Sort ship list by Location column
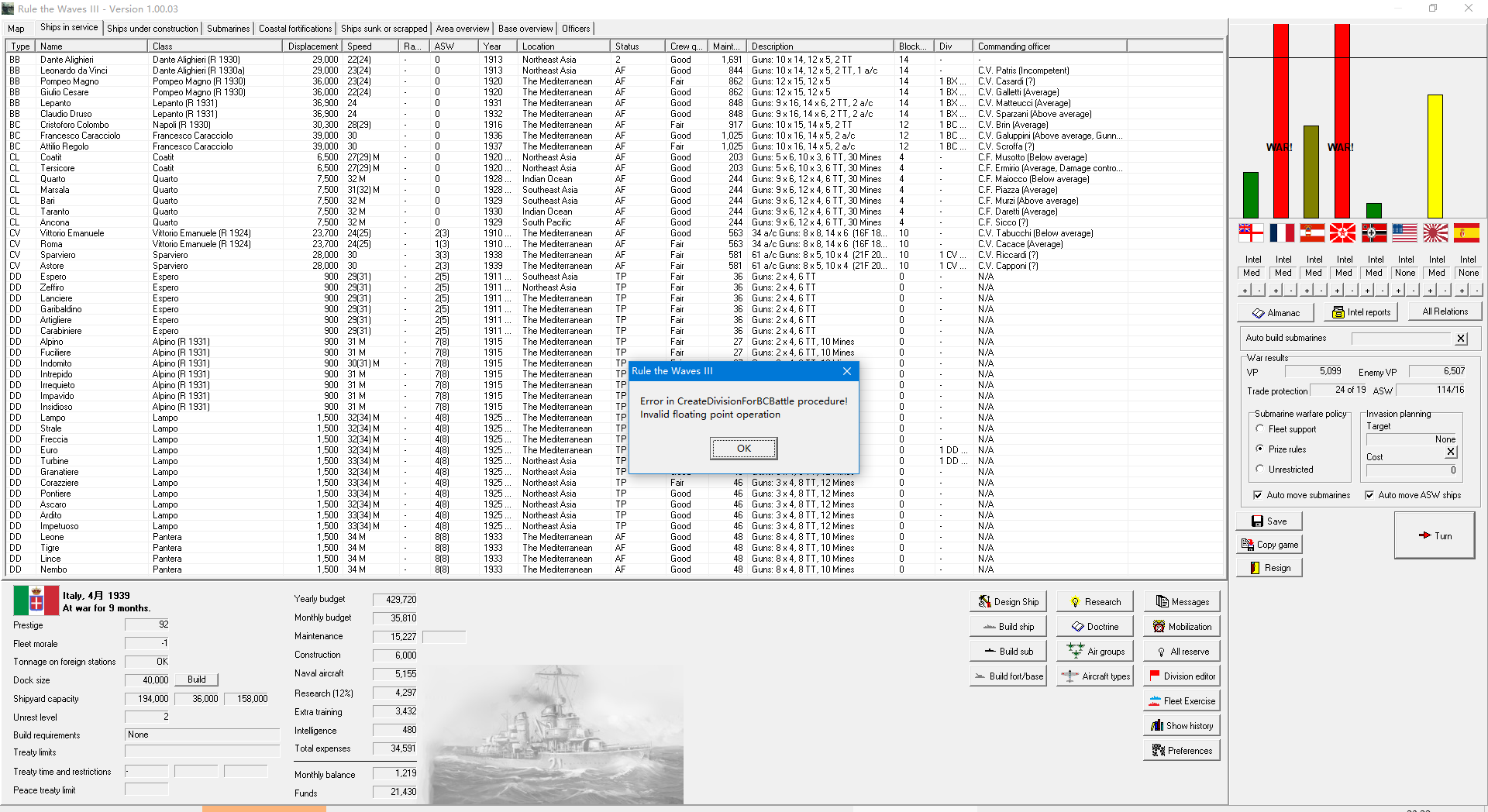 (x=563, y=46)
